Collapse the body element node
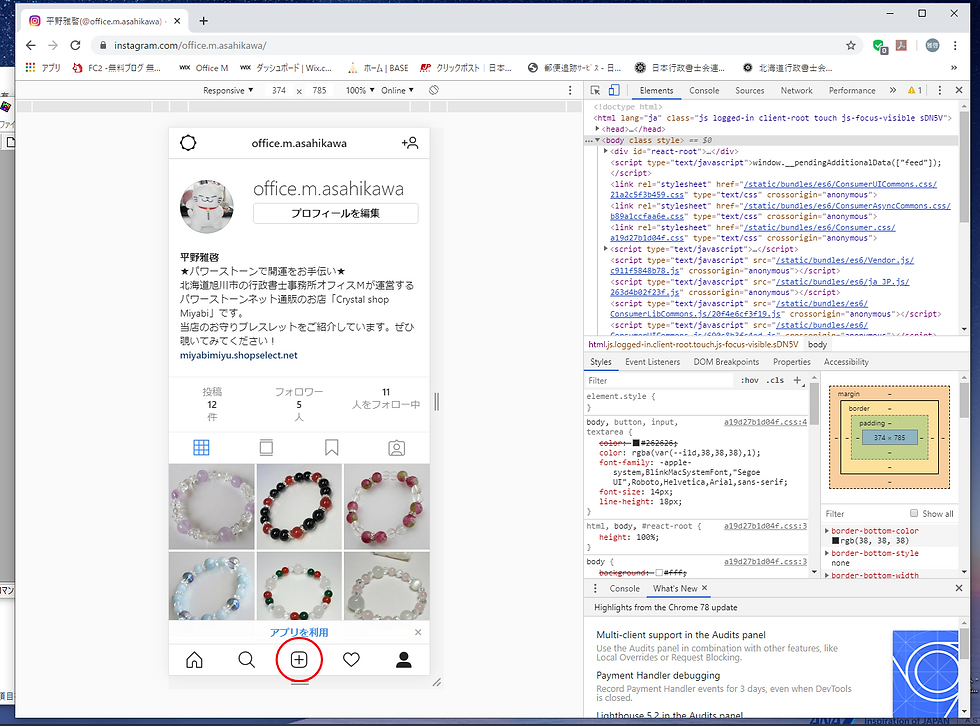 pos(598,140)
